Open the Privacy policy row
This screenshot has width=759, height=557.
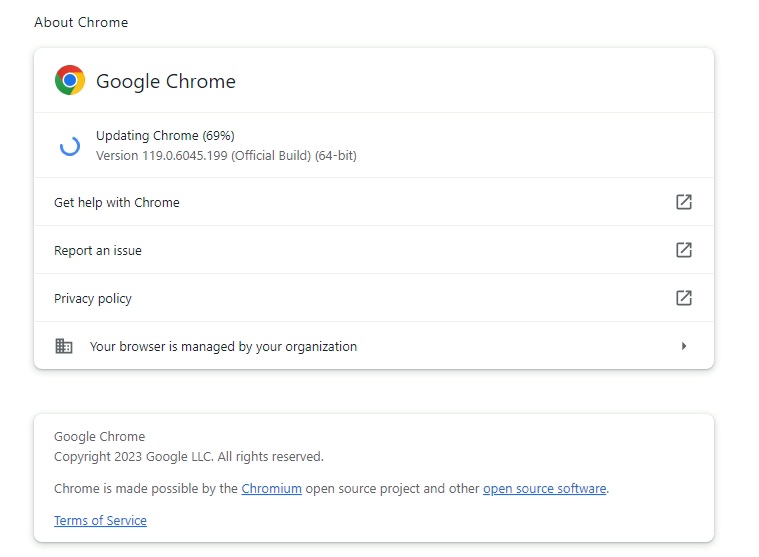[x=374, y=298]
